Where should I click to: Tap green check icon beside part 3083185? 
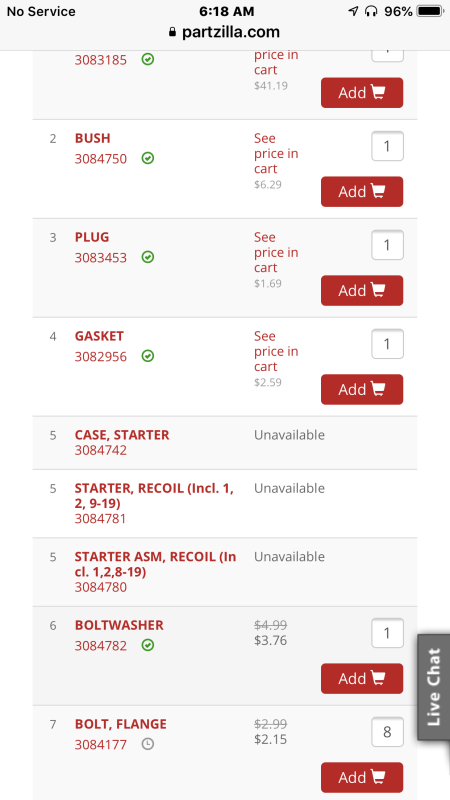pyautogui.click(x=148, y=60)
